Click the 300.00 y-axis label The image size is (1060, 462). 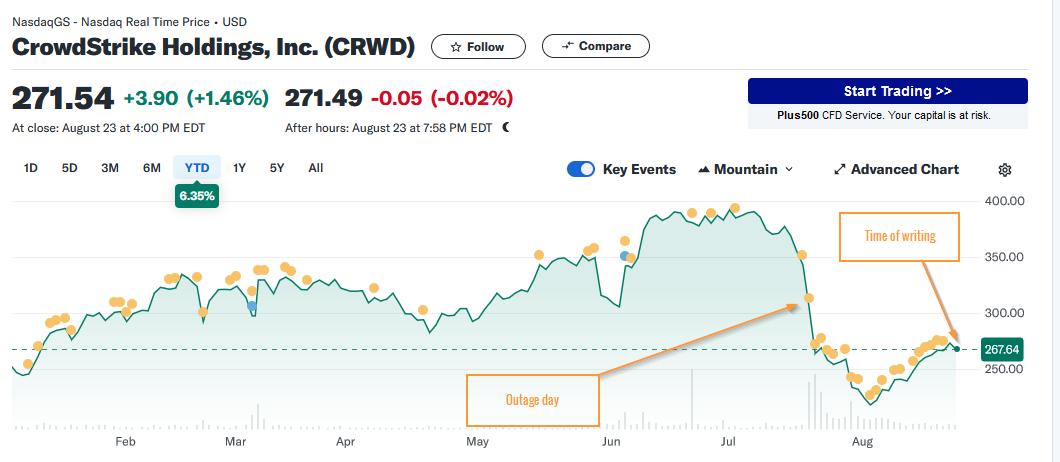point(1004,313)
